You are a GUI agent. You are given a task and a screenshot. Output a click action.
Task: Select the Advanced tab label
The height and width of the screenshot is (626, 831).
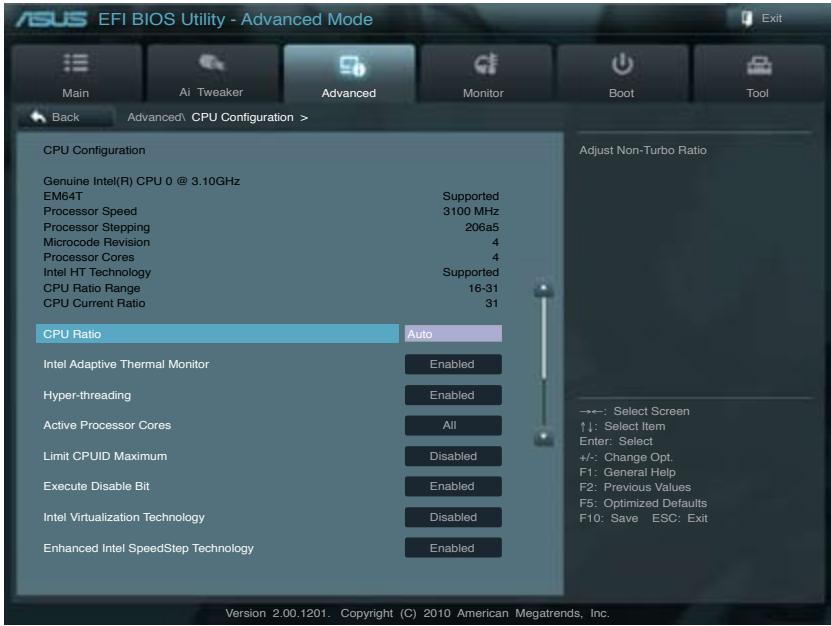point(349,93)
